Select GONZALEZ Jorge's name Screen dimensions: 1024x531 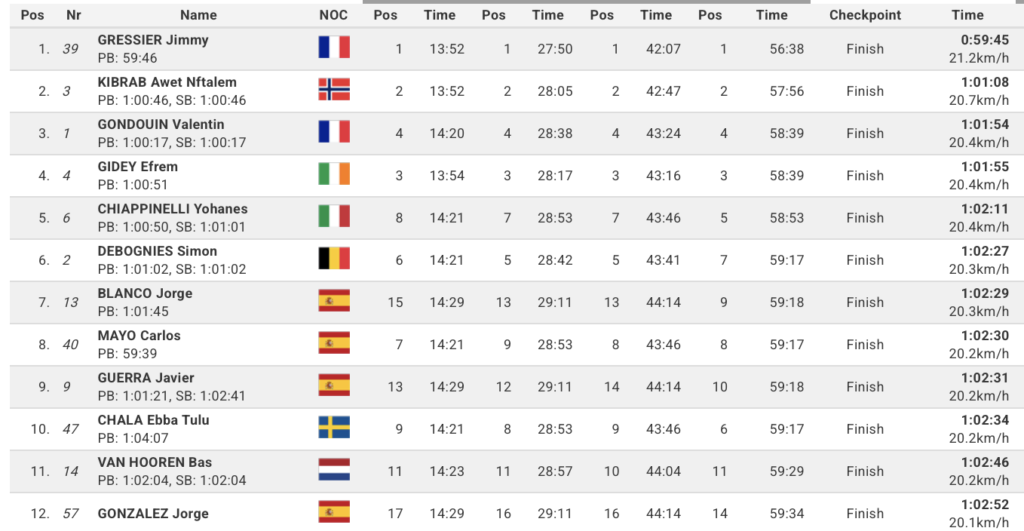pos(153,513)
